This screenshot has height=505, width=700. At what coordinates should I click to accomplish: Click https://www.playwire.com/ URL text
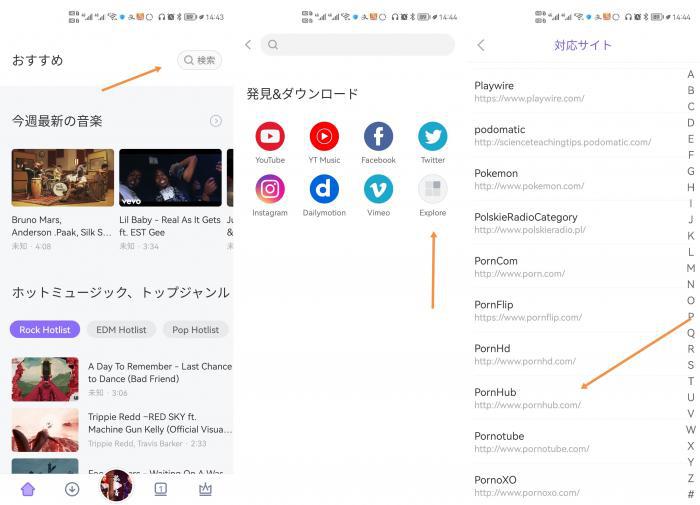[x=529, y=99]
